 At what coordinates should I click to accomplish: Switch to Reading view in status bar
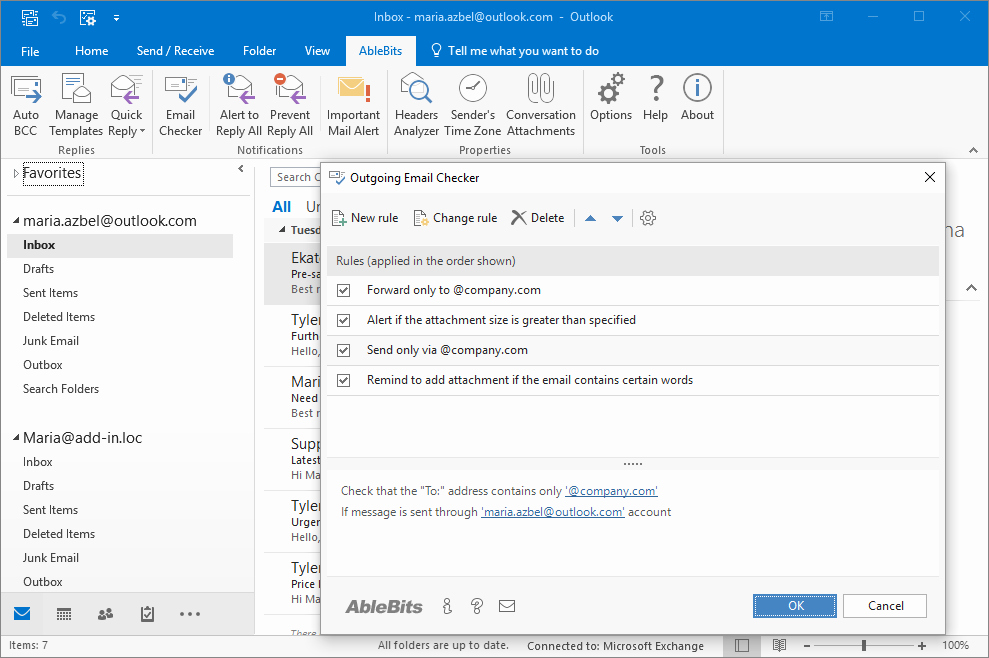(x=780, y=645)
